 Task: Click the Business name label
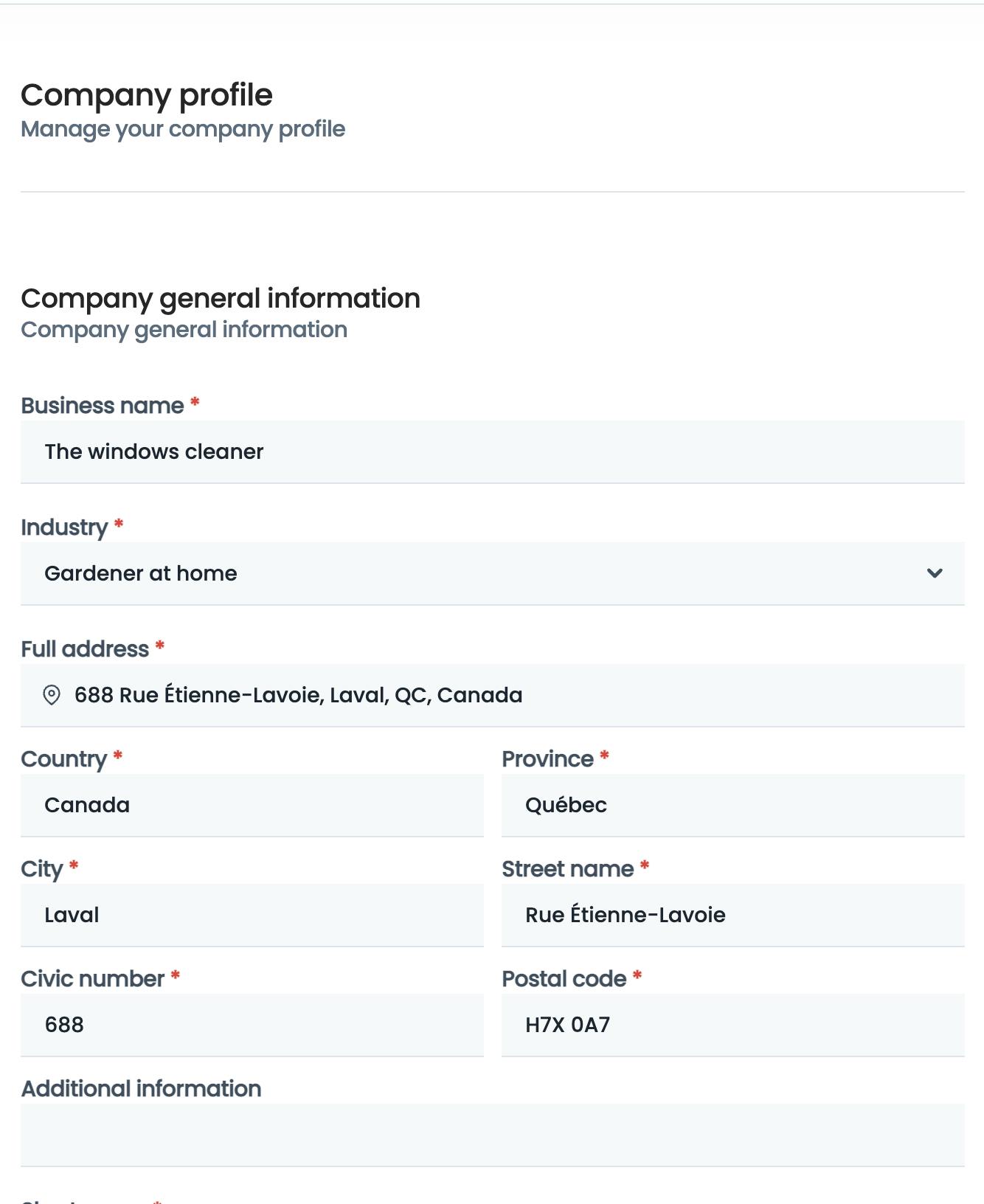tap(103, 406)
